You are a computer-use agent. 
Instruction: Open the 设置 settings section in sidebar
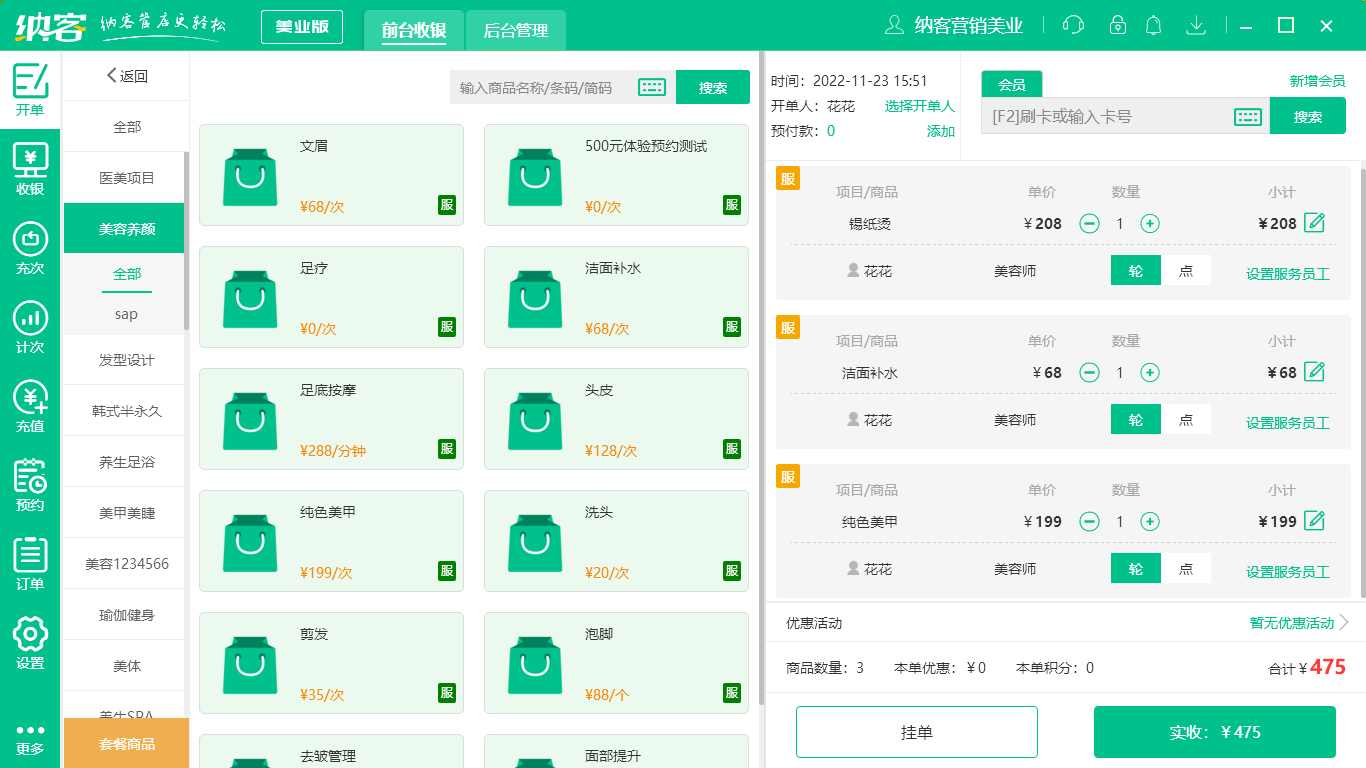(x=29, y=638)
